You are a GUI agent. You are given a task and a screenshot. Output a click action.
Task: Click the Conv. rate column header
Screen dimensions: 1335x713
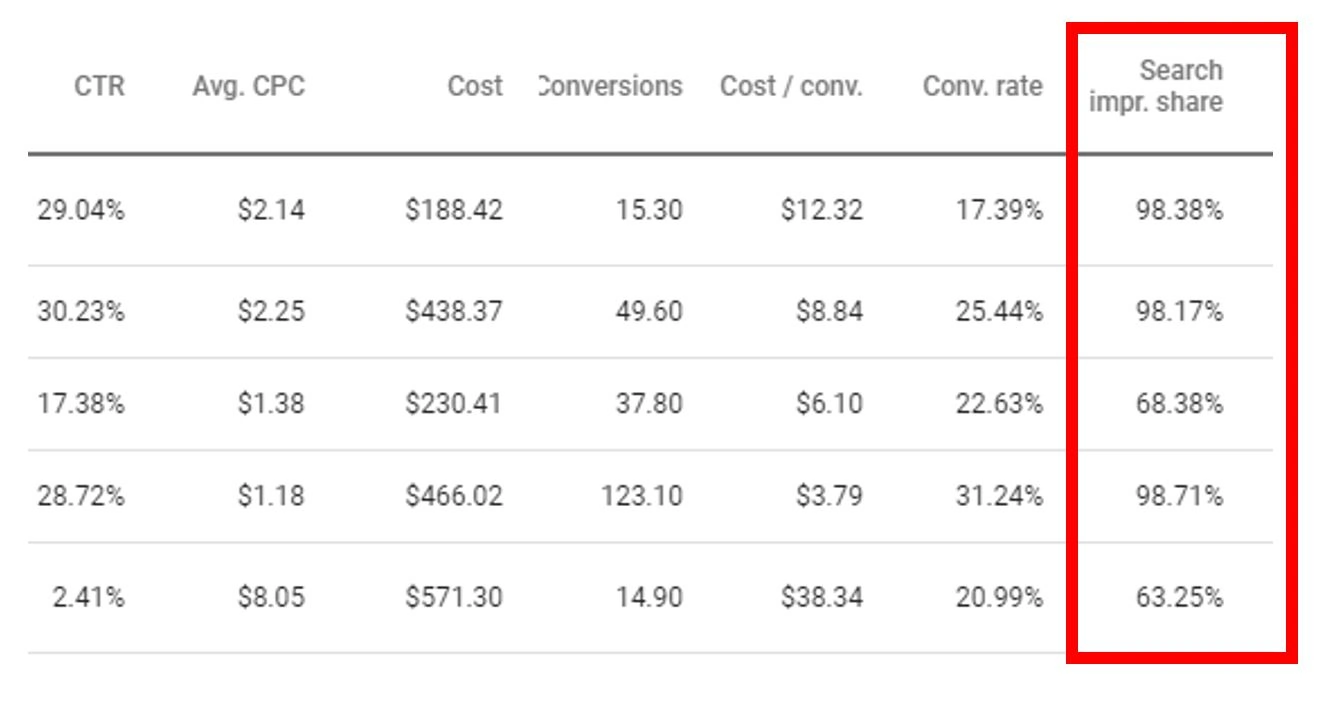click(x=982, y=86)
